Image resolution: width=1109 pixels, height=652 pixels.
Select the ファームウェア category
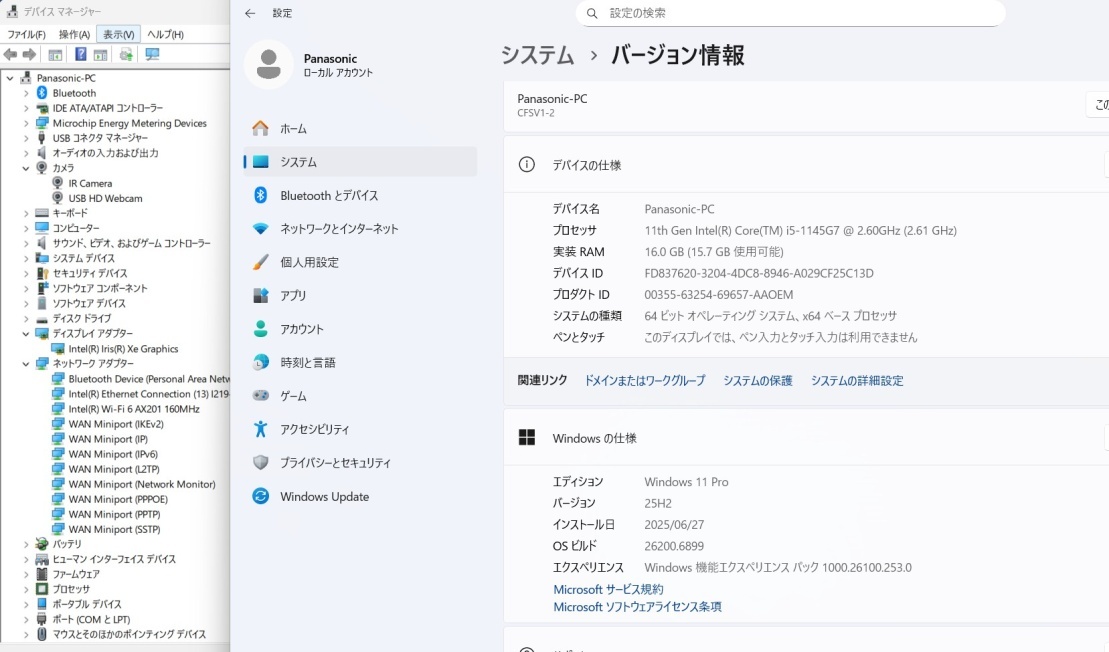pyautogui.click(x=76, y=574)
